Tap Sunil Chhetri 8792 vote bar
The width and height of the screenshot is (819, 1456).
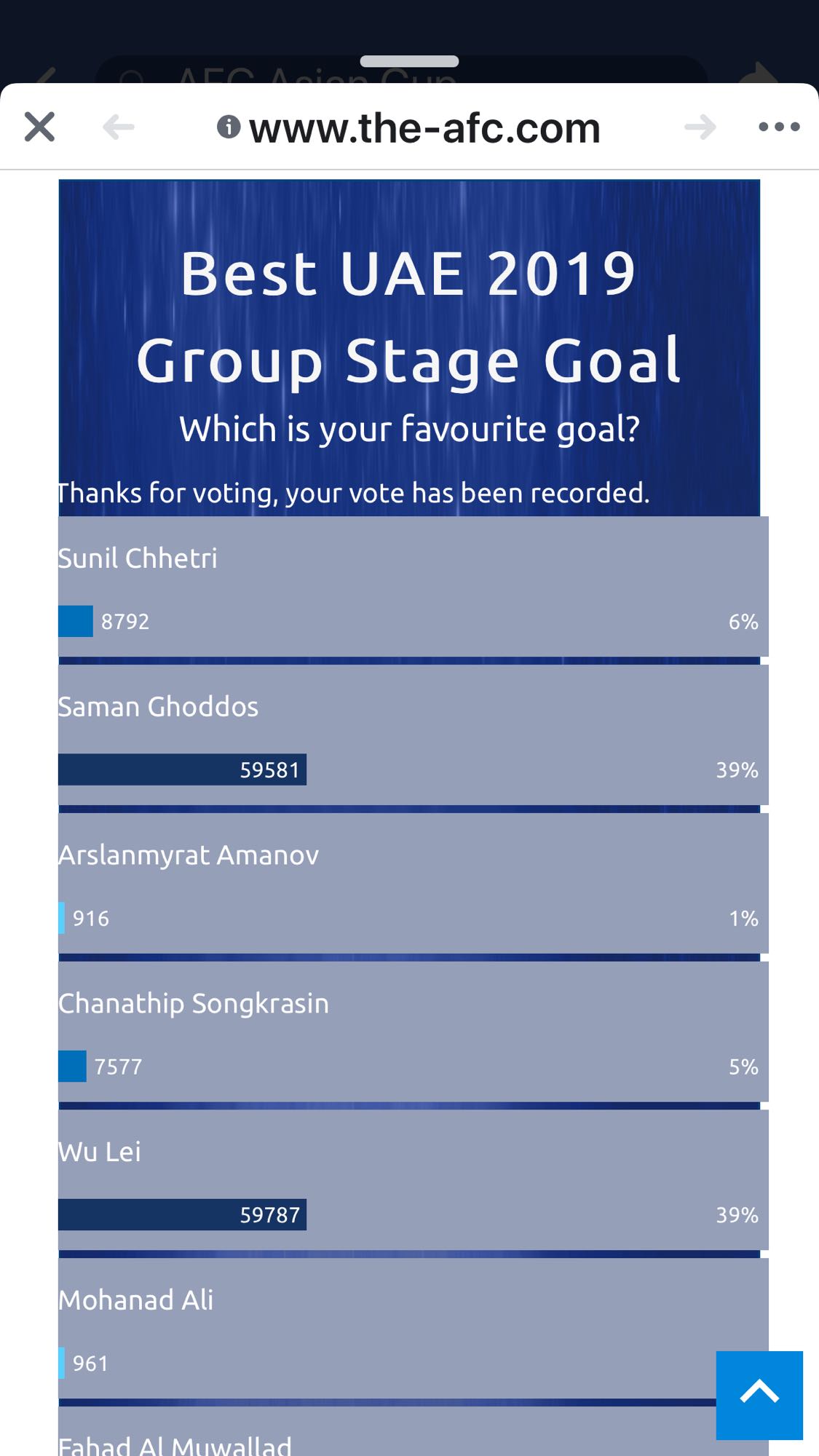76,622
